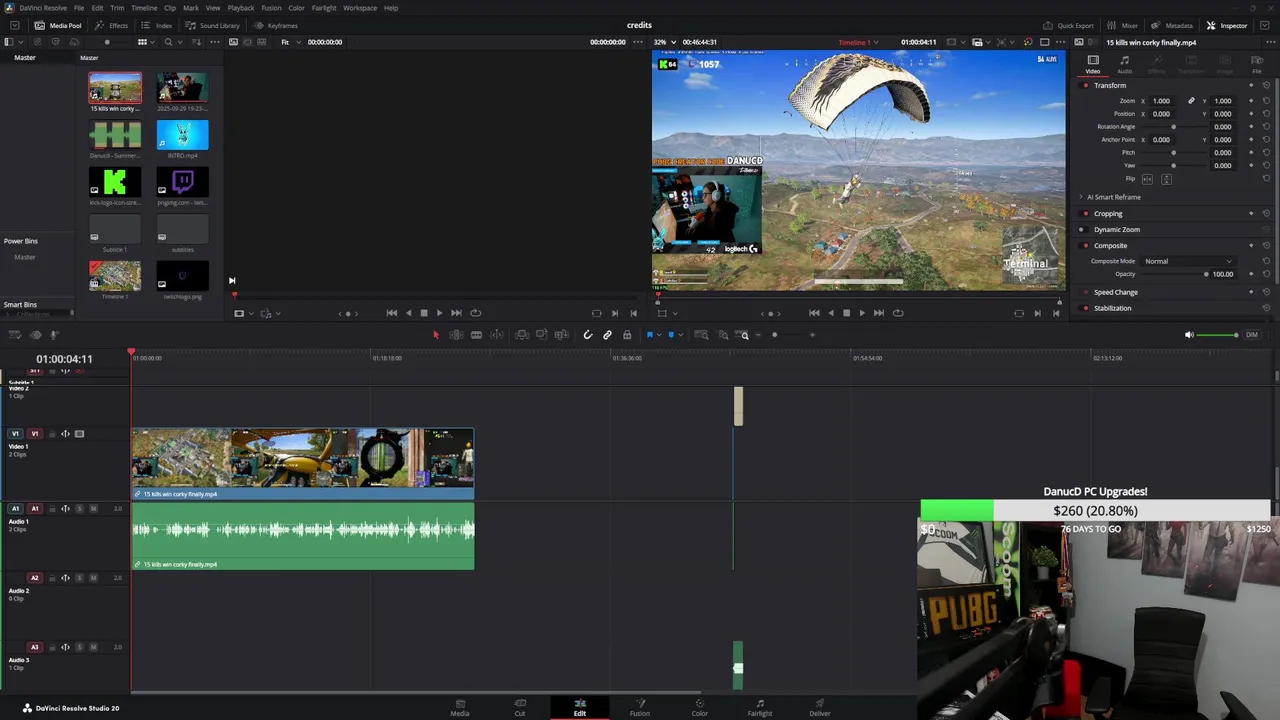Solo Audio 2 track with S button
The height and width of the screenshot is (720, 1280).
80,578
